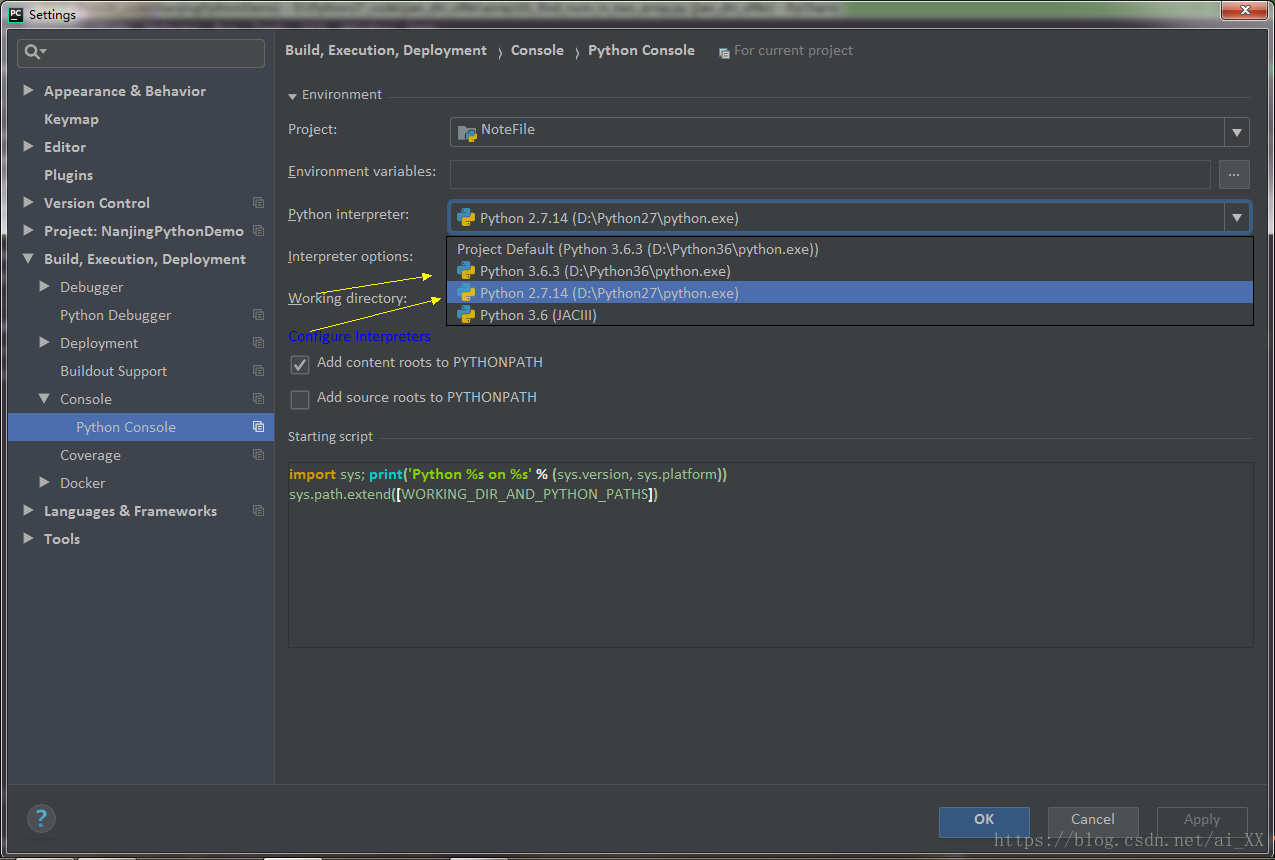This screenshot has height=860, width=1275.
Task: Select Buildout Support settings item
Action: coord(113,371)
